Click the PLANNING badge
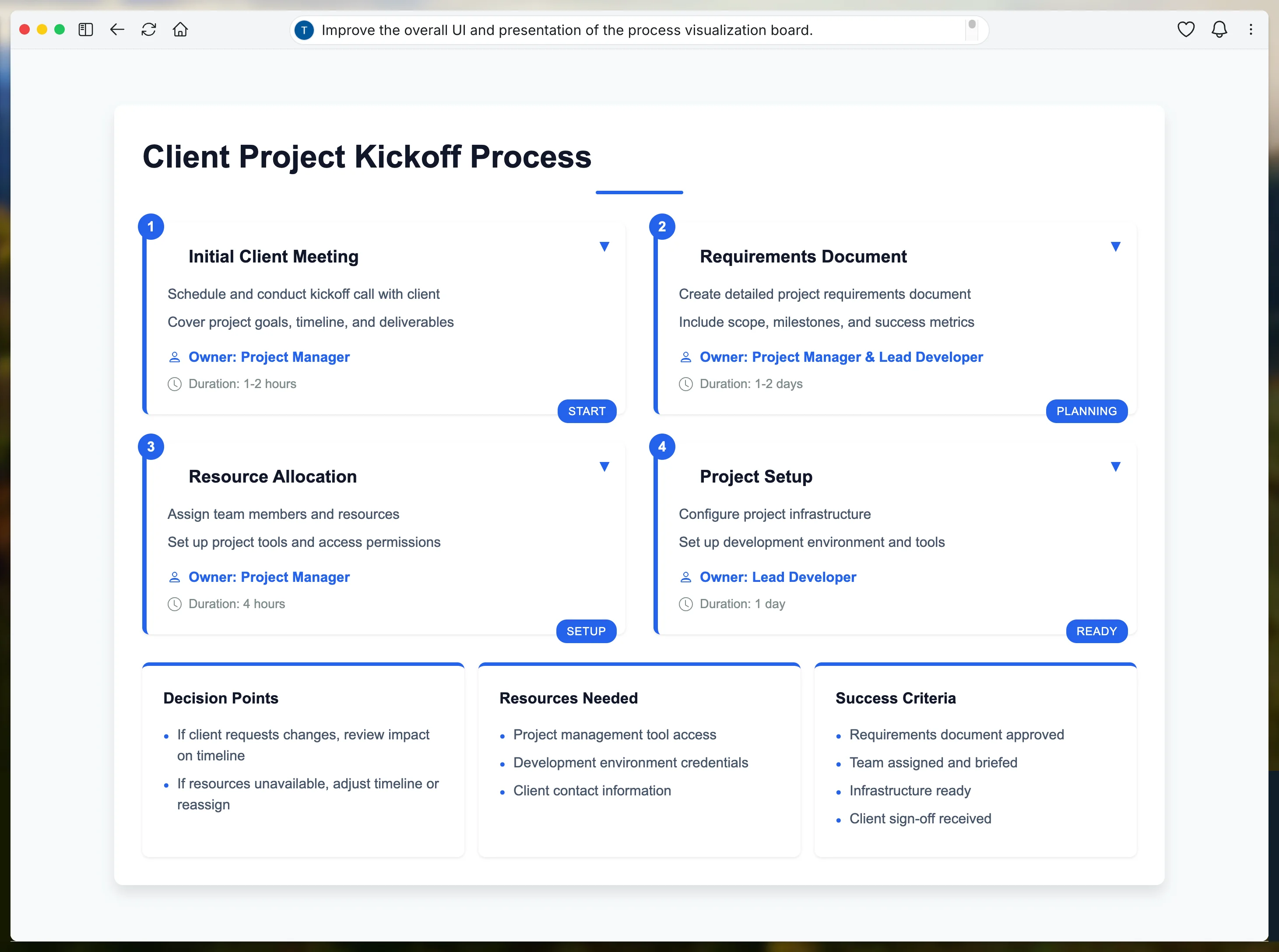Screen dimensions: 1279x952 click(x=1086, y=411)
